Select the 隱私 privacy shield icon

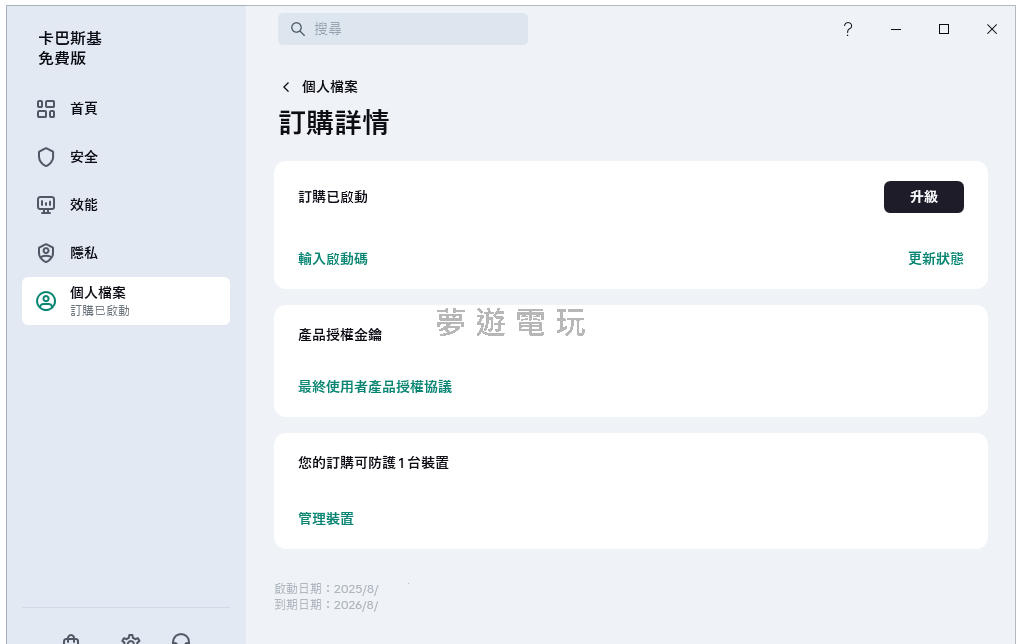46,253
